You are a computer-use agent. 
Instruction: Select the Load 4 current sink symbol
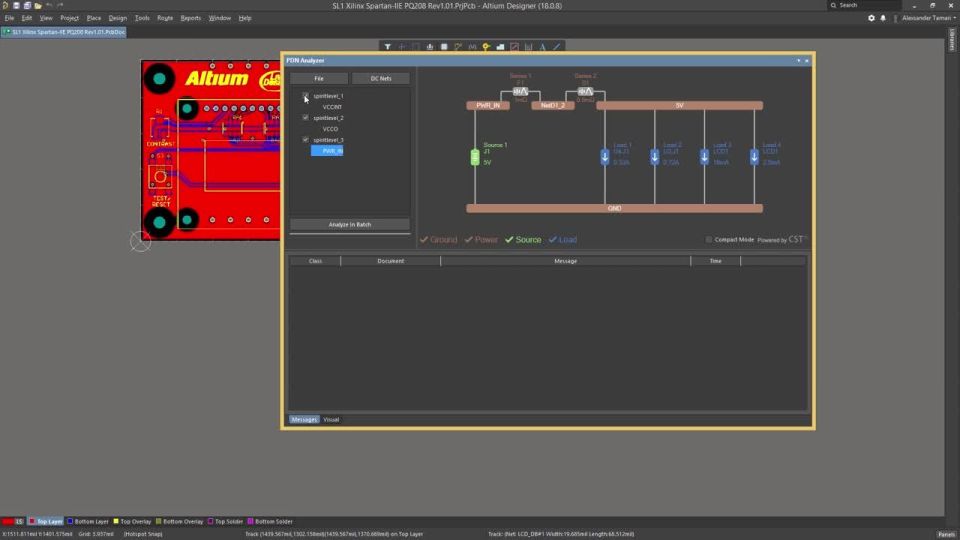pyautogui.click(x=754, y=157)
